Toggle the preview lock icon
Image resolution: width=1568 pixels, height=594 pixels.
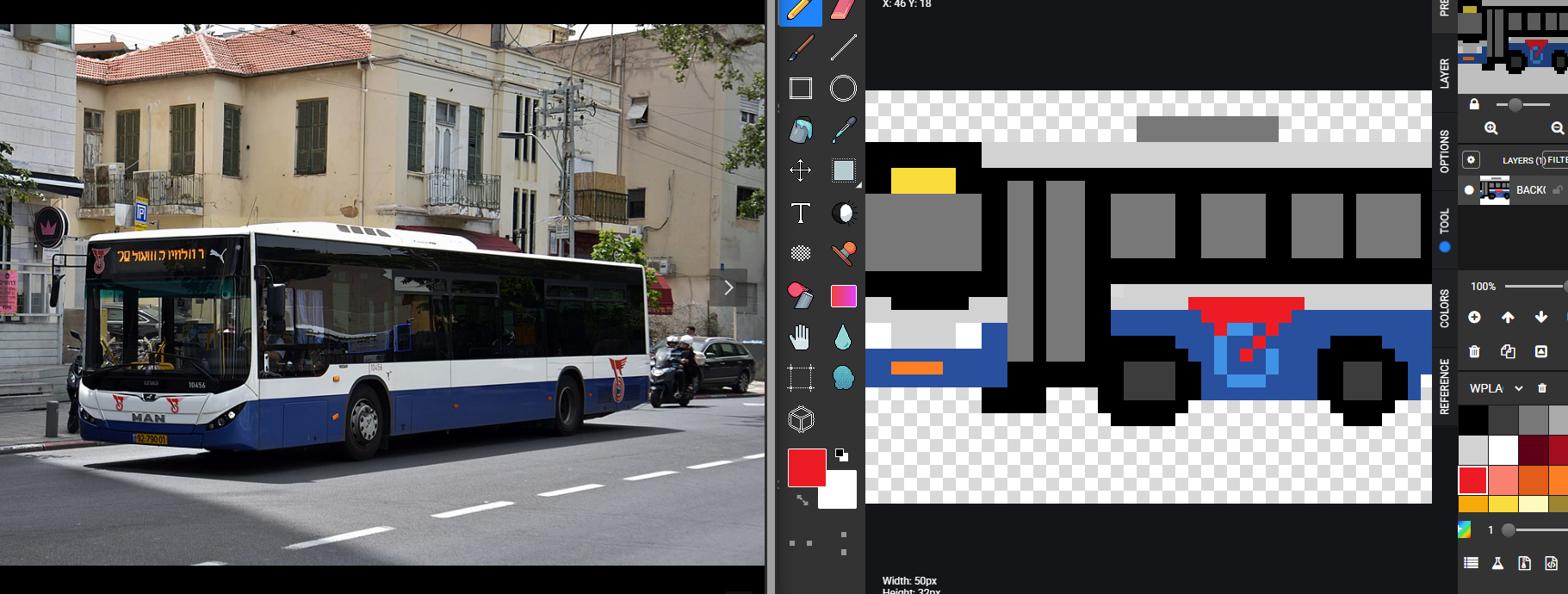(x=1474, y=104)
